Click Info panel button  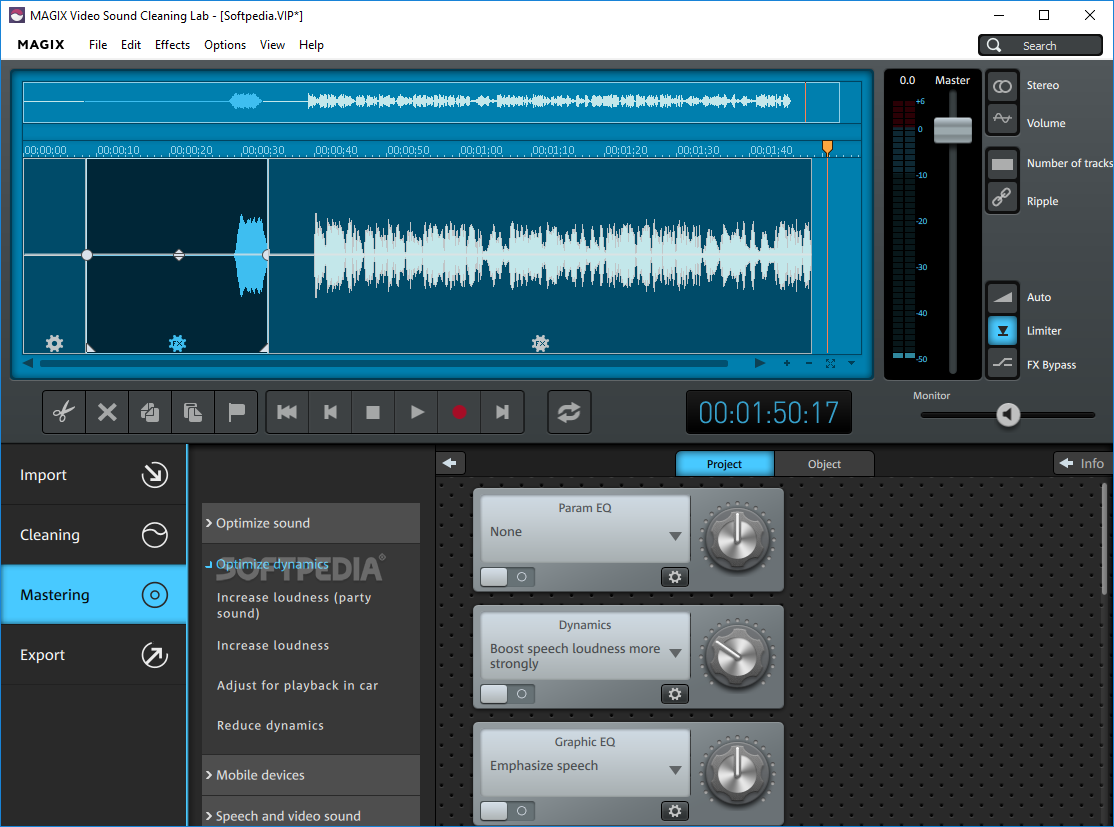1082,463
